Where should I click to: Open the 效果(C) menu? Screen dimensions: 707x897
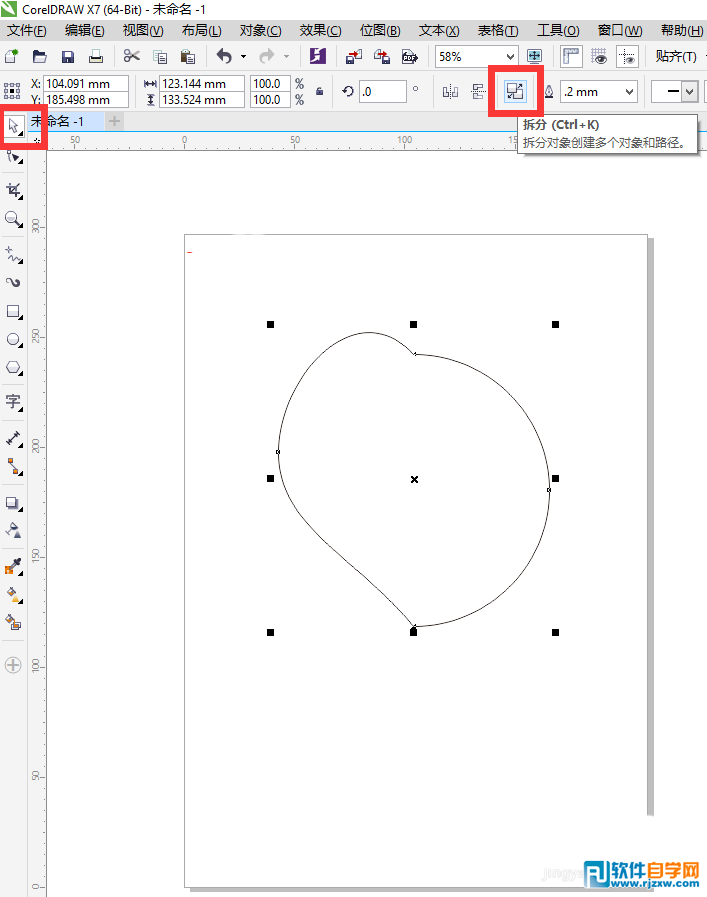[x=321, y=30]
